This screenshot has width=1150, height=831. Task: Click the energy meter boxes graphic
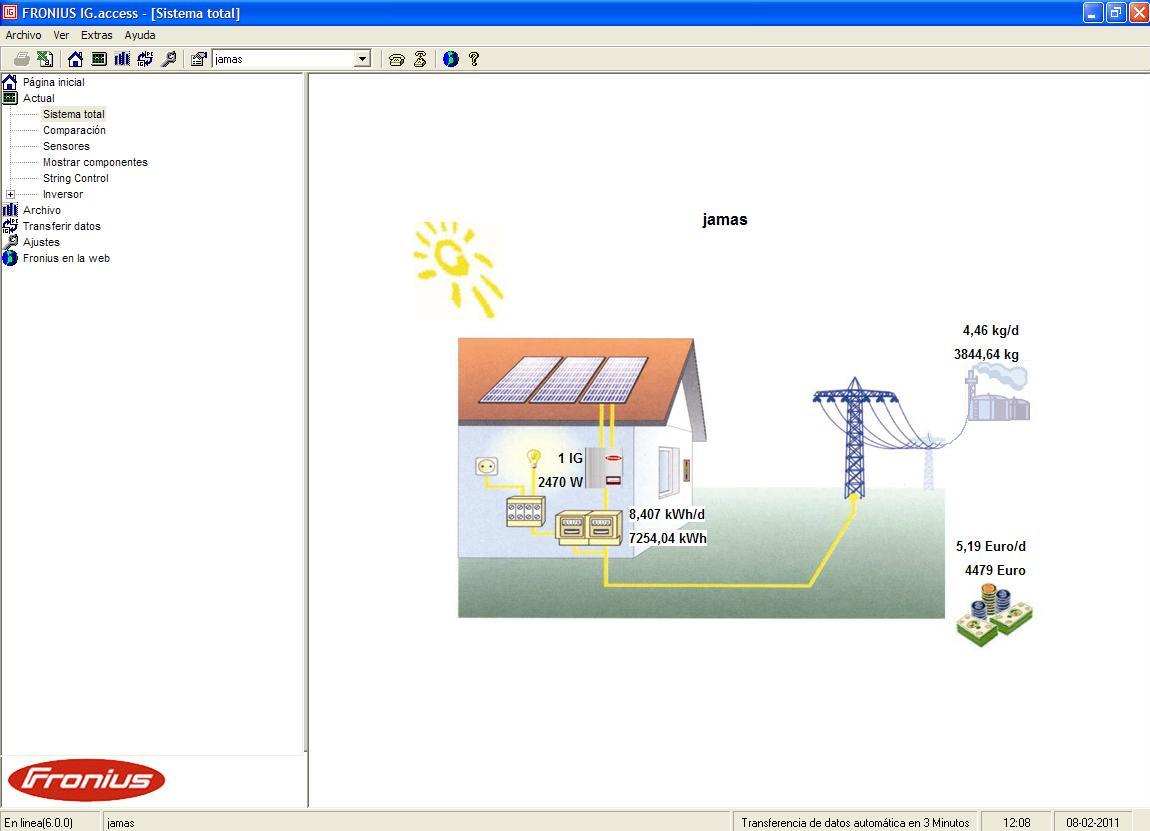pyautogui.click(x=588, y=528)
